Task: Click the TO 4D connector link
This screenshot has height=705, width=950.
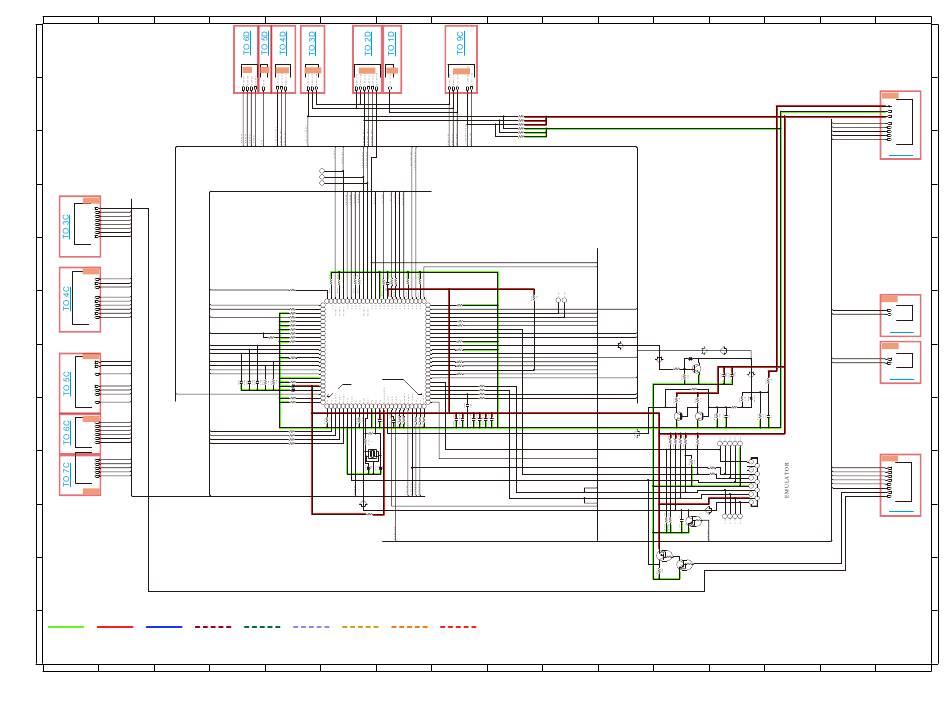Action: (283, 44)
